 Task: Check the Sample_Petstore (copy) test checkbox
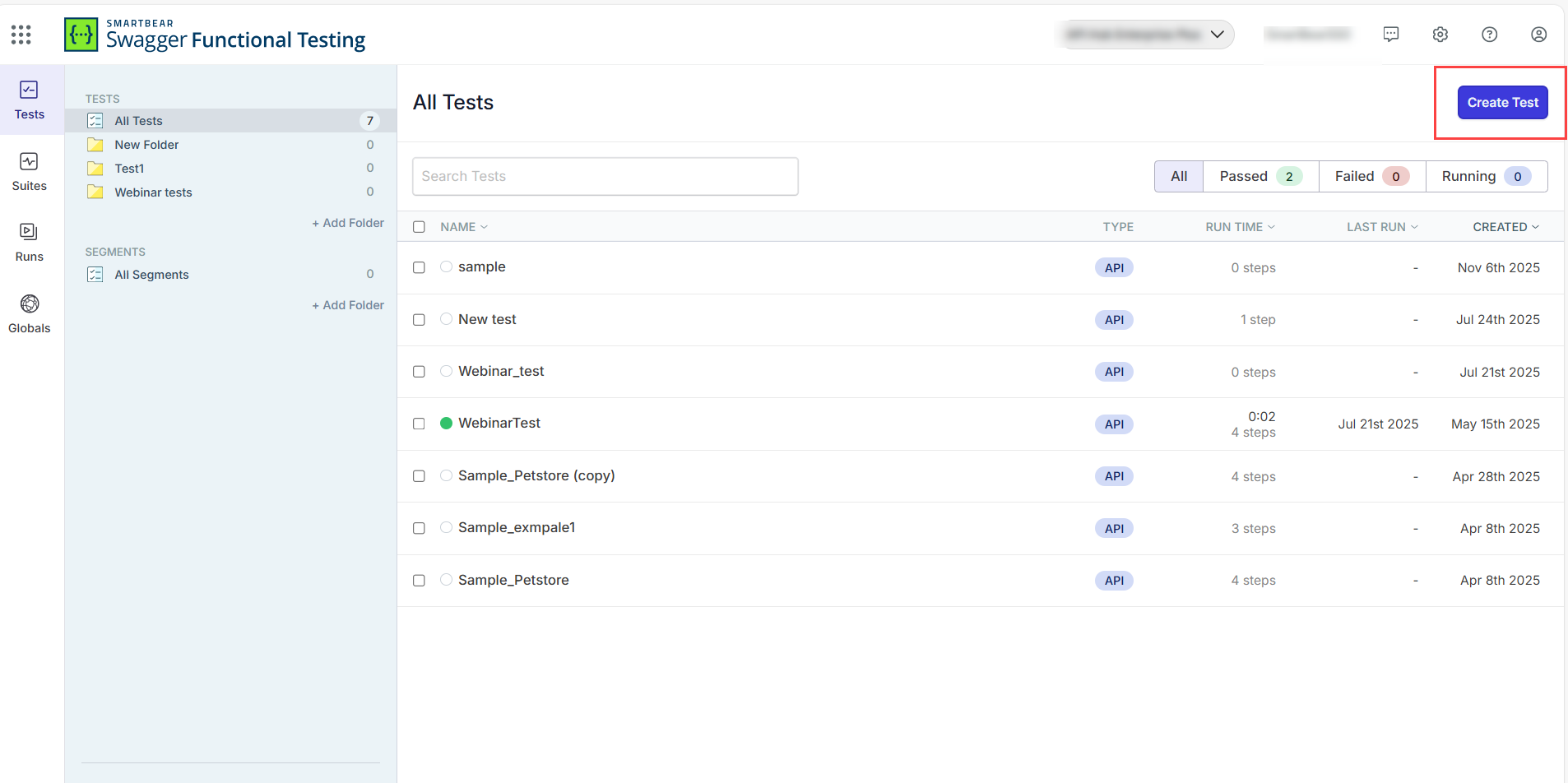click(419, 475)
